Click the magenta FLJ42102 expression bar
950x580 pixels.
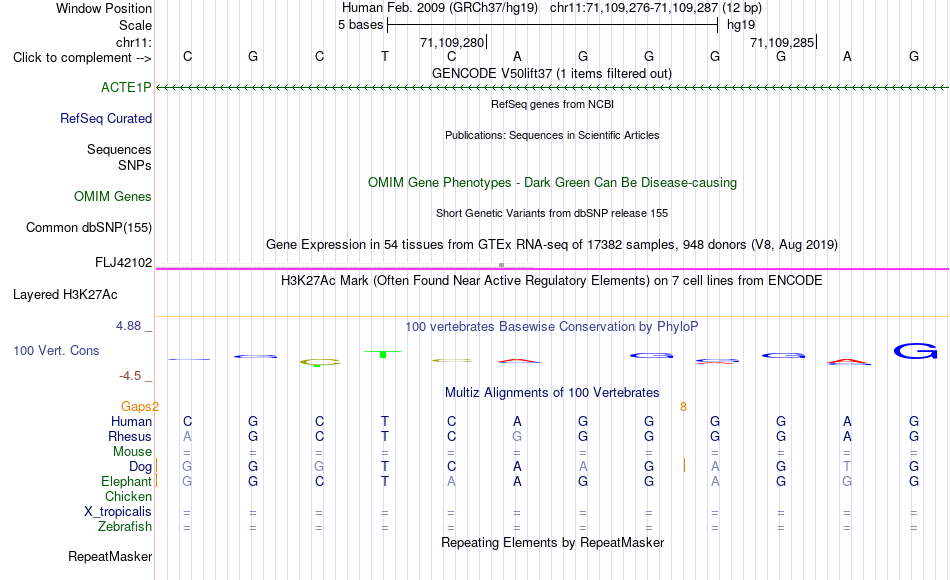pyautogui.click(x=552, y=268)
